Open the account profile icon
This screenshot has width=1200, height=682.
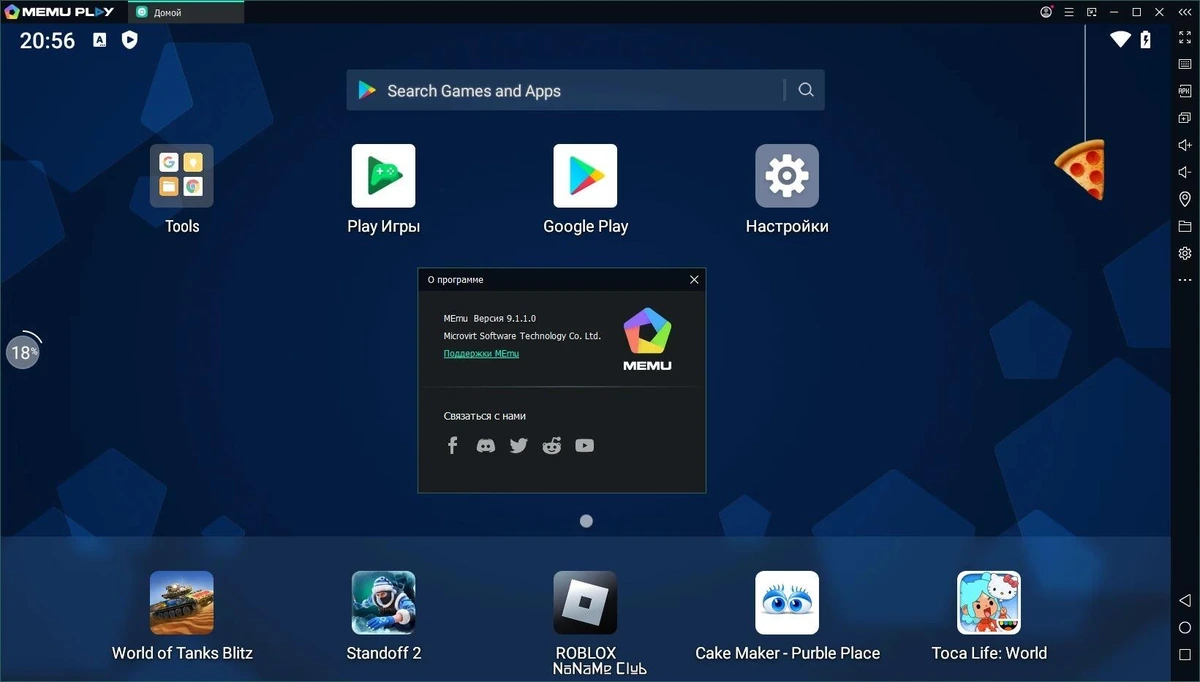click(x=1046, y=12)
